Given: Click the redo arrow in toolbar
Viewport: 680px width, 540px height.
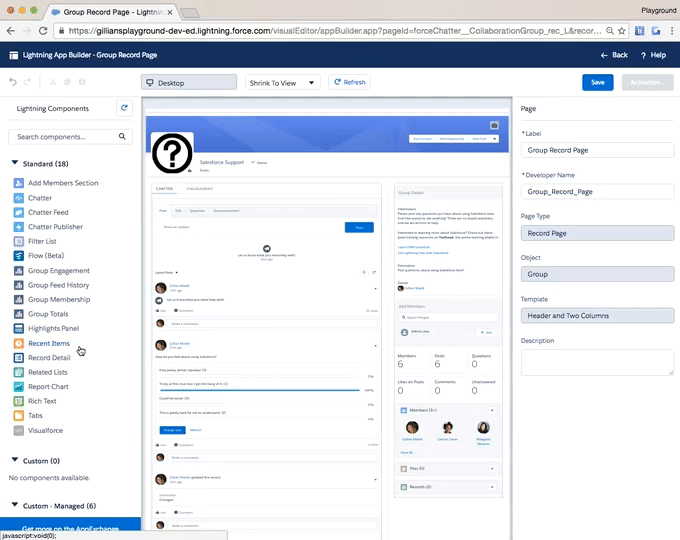Looking at the screenshot, I should click(x=27, y=82).
